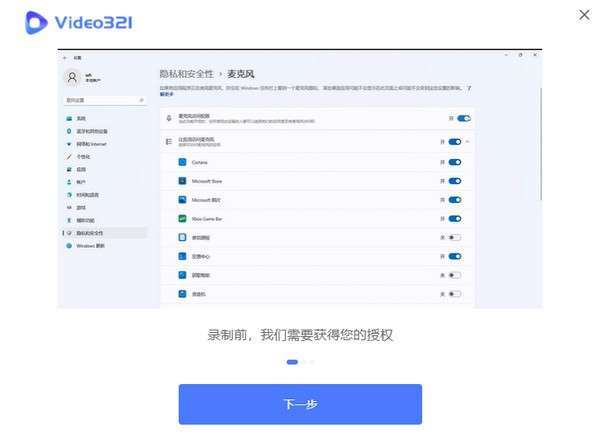
Task: Select 隐私和安全性 in Settings sidebar
Action: [x=105, y=233]
